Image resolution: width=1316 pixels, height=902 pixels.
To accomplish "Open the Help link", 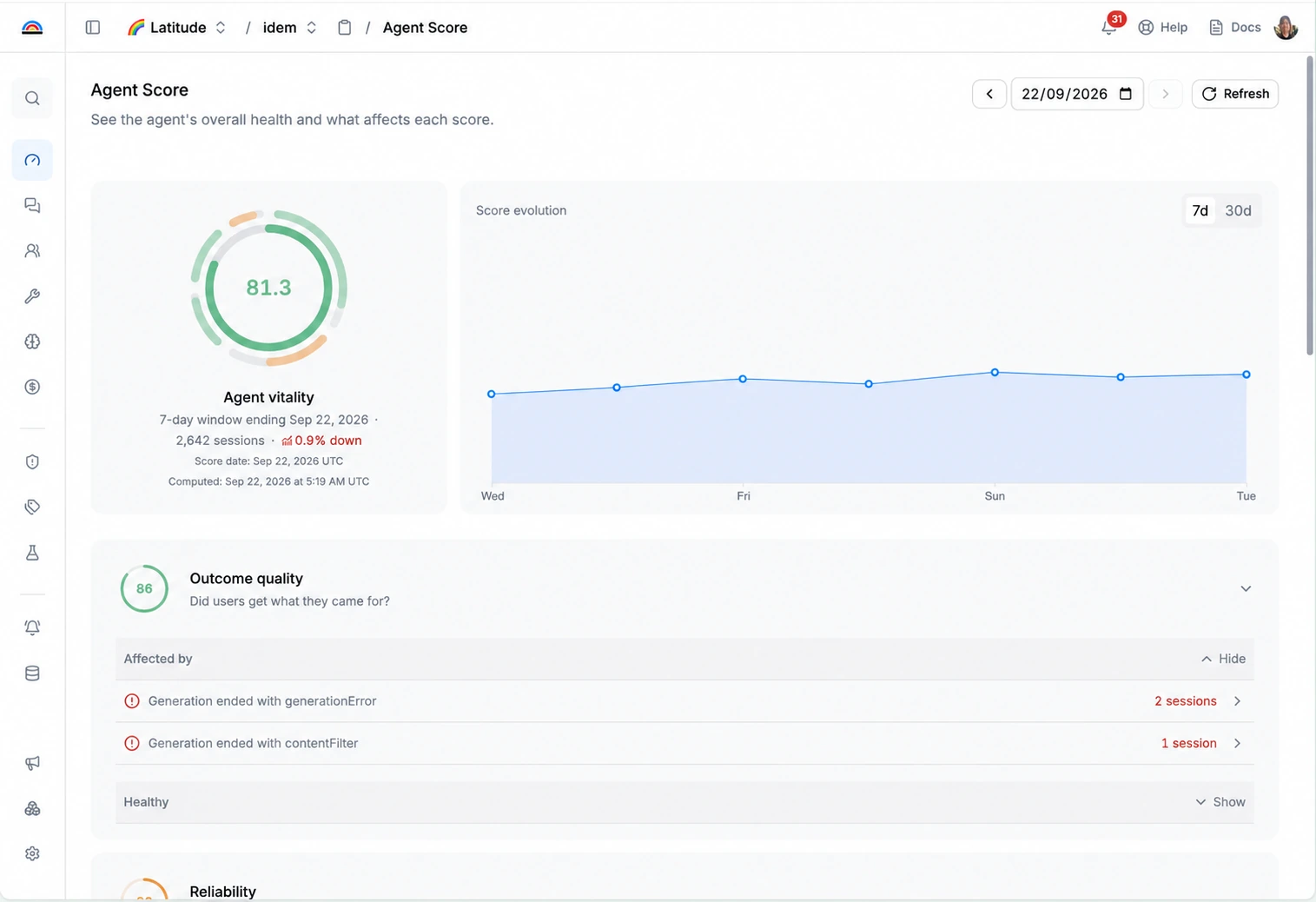I will pos(1163,28).
